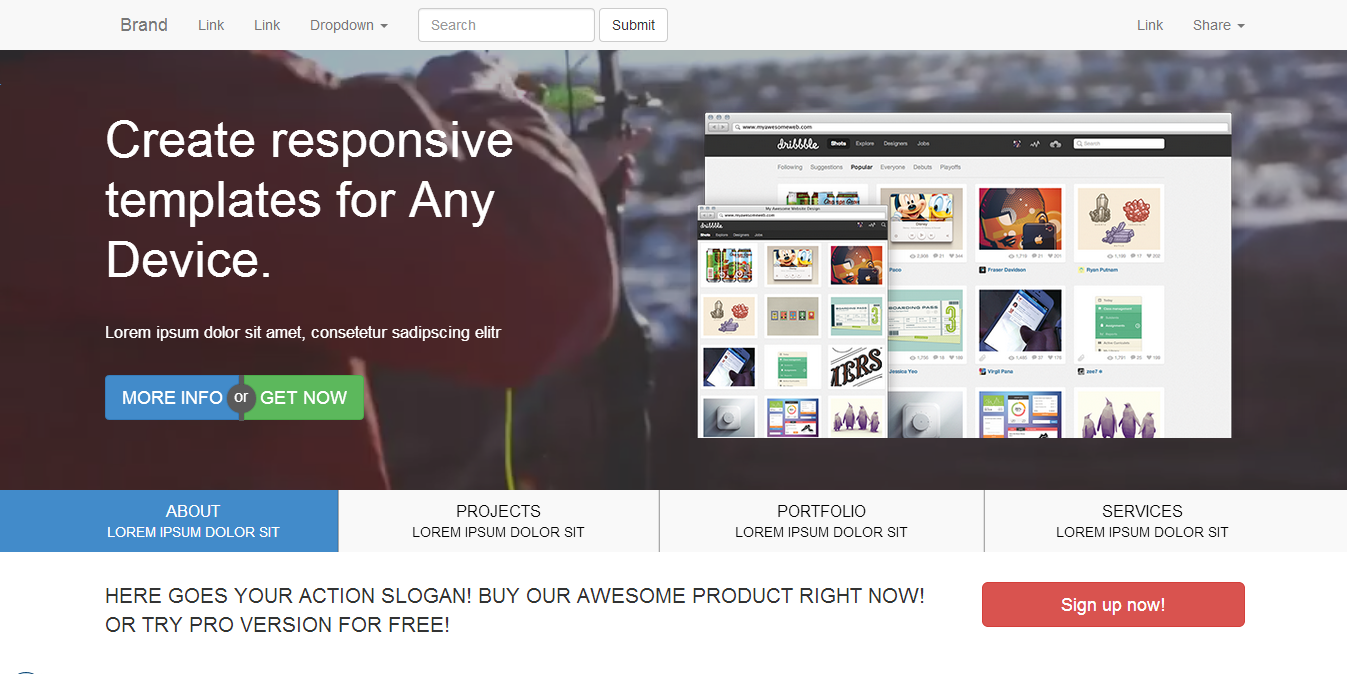The width and height of the screenshot is (1347, 674).
Task: Click the large dribbble browser mockup image
Action: click(1060, 275)
